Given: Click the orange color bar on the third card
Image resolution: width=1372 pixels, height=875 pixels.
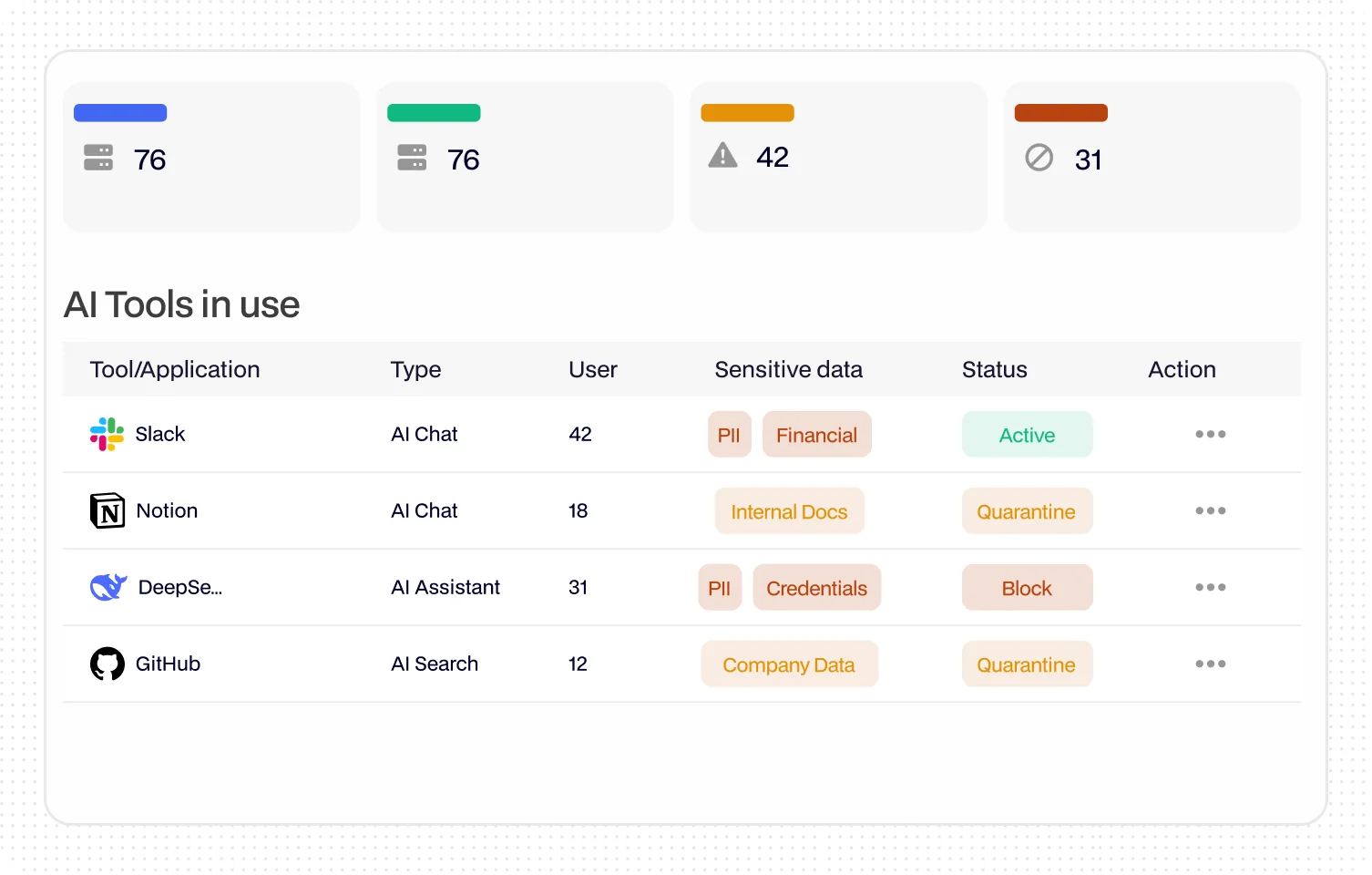Looking at the screenshot, I should point(747,113).
